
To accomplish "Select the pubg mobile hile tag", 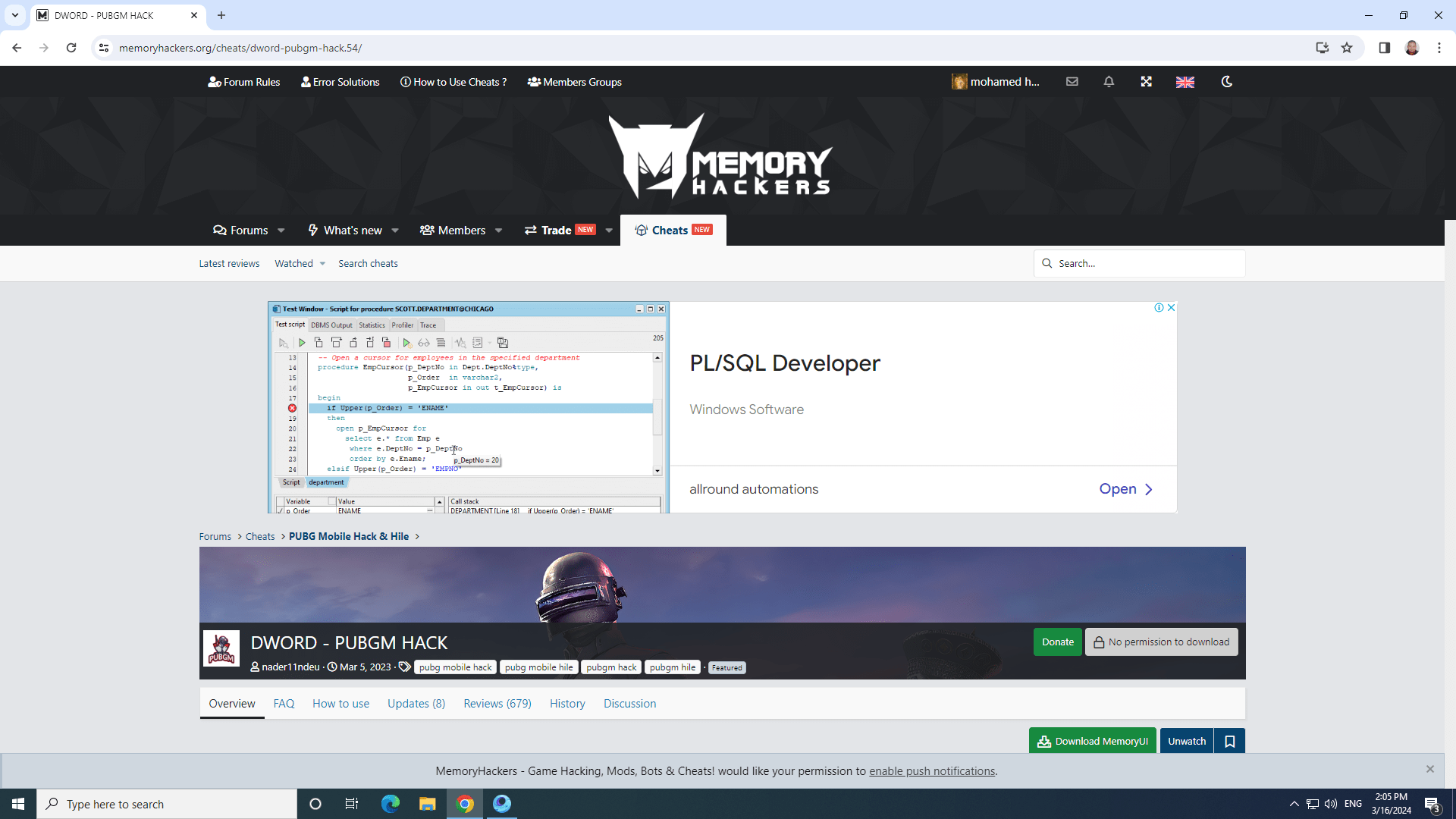I will pyautogui.click(x=539, y=667).
